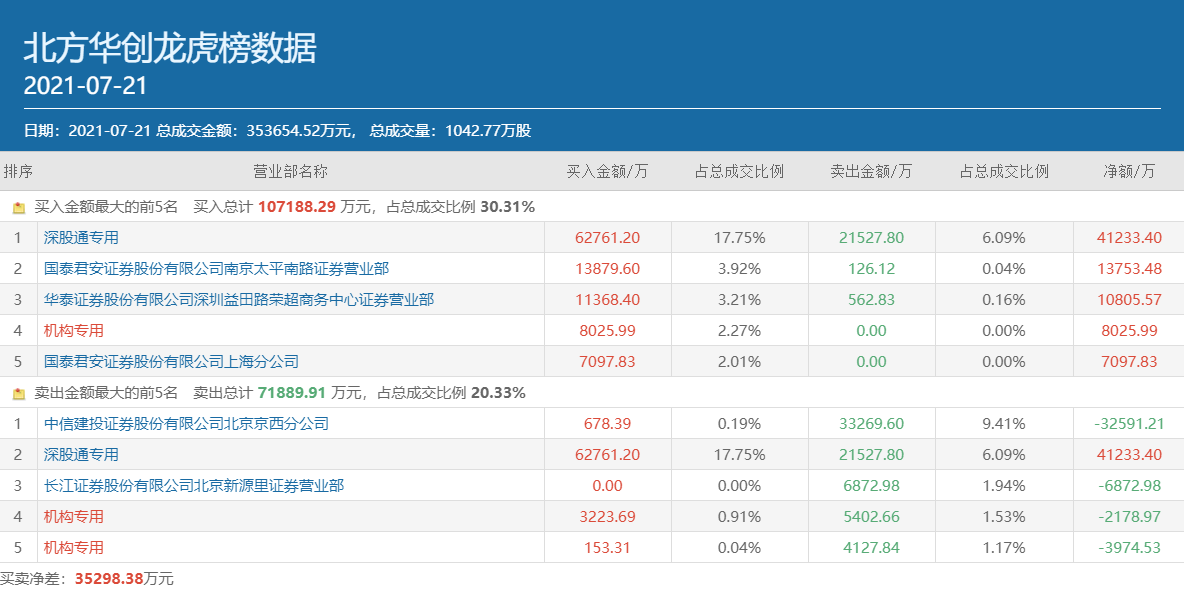The width and height of the screenshot is (1184, 592).
Task: Click 机构专用 link in sell list row 5
Action: coord(73,548)
